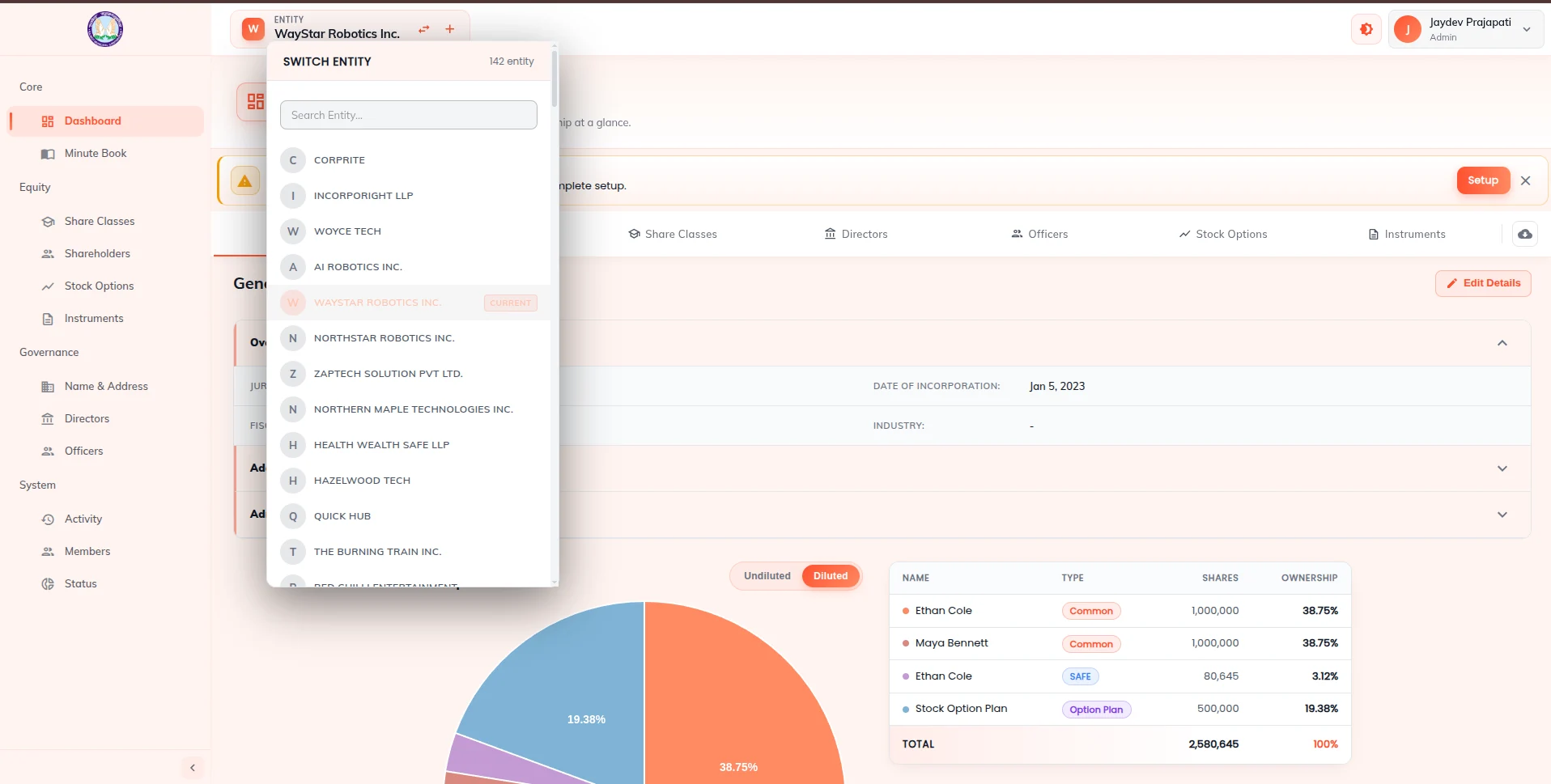
Task: Expand the third collapsed section chevron
Action: [1502, 515]
